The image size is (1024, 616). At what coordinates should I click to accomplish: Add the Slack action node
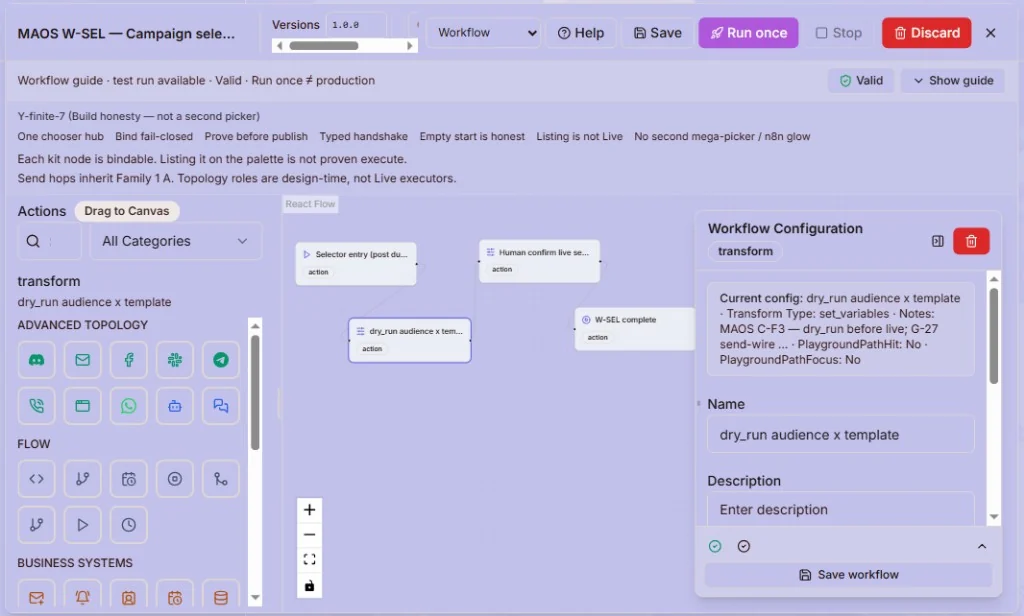click(174, 360)
